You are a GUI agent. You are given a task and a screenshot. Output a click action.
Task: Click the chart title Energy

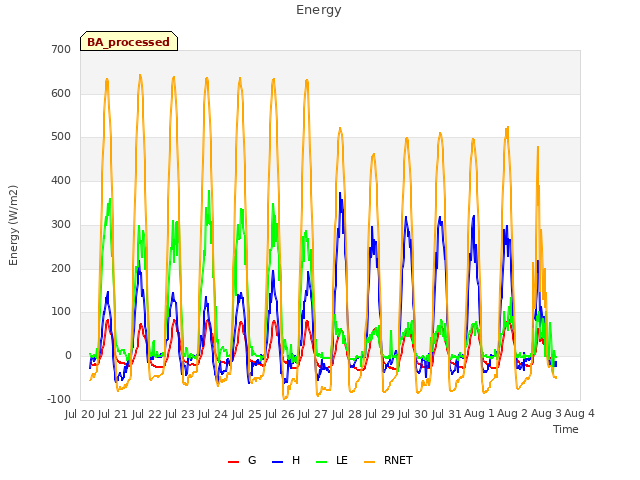point(319,10)
